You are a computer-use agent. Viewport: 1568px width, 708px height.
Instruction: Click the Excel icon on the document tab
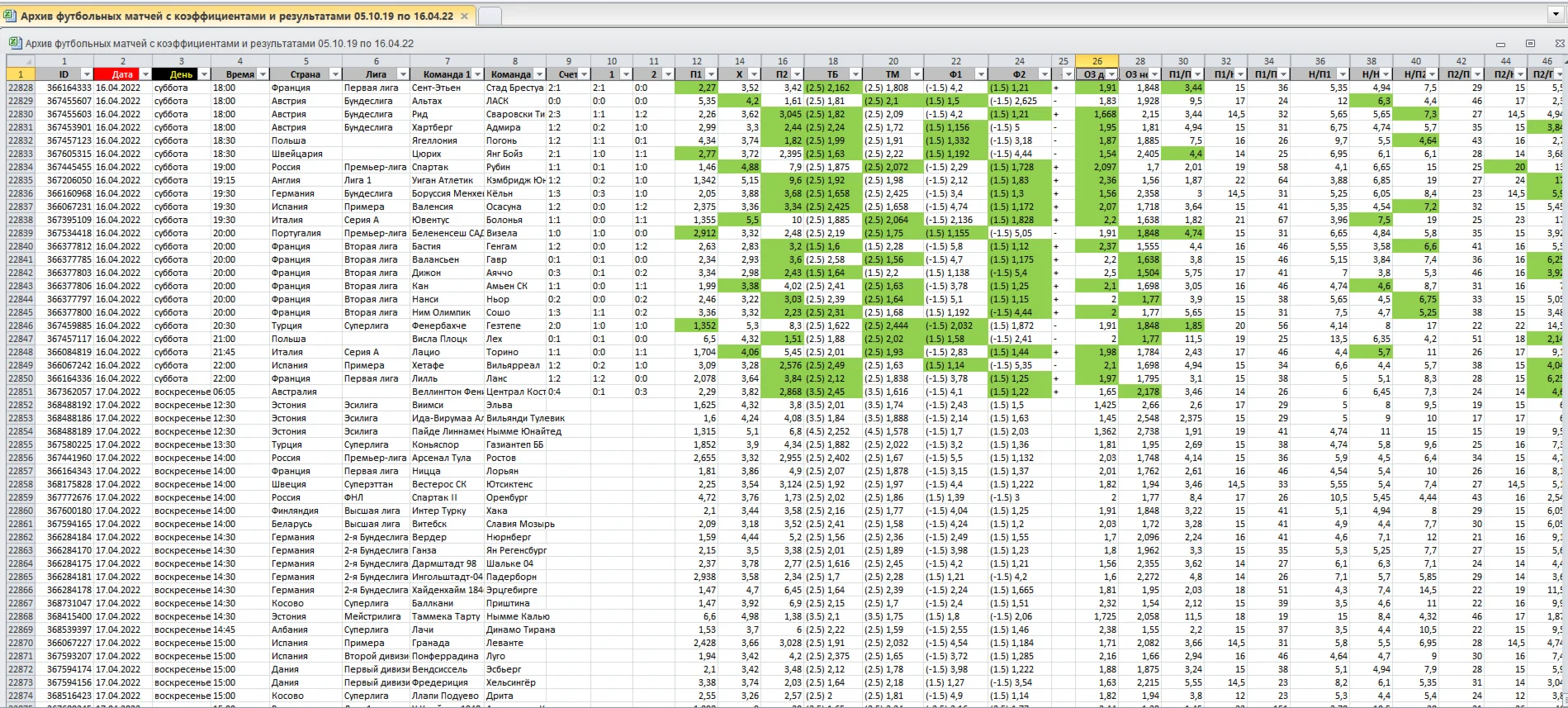click(x=11, y=16)
